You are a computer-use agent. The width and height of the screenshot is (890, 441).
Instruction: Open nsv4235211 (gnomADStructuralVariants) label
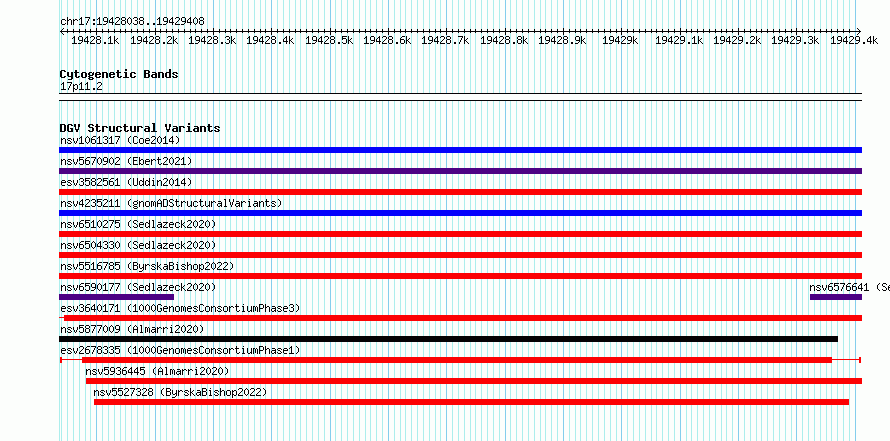tap(171, 203)
